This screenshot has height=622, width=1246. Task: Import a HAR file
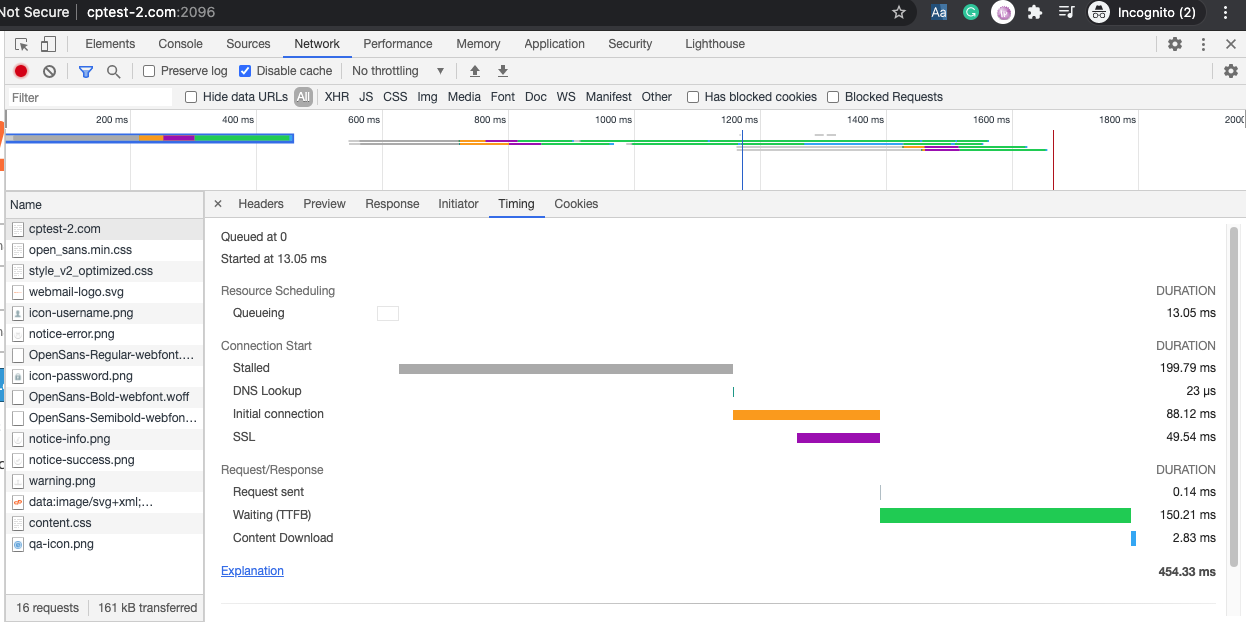474,71
